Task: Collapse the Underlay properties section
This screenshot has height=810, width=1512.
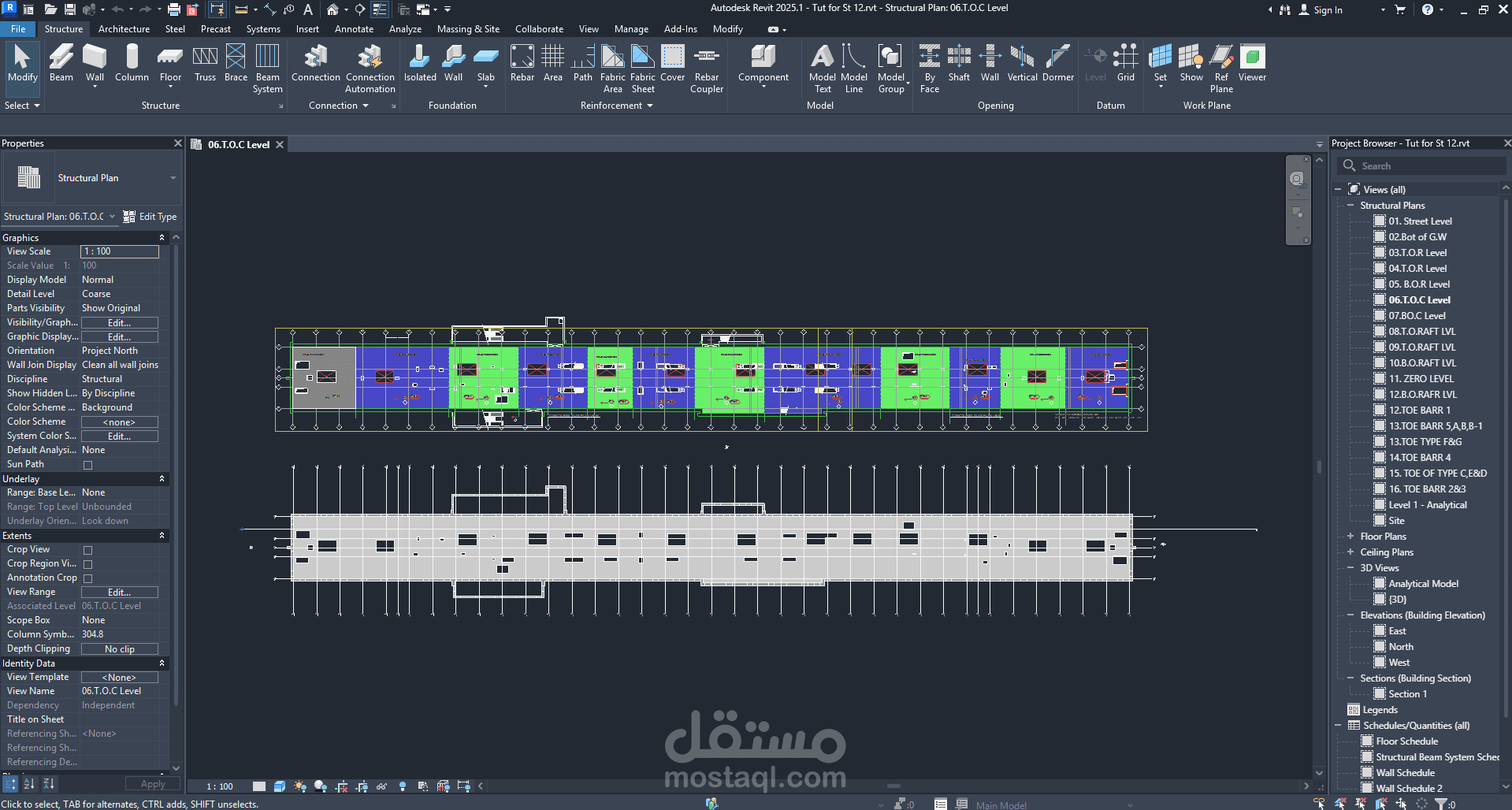Action: 162,479
